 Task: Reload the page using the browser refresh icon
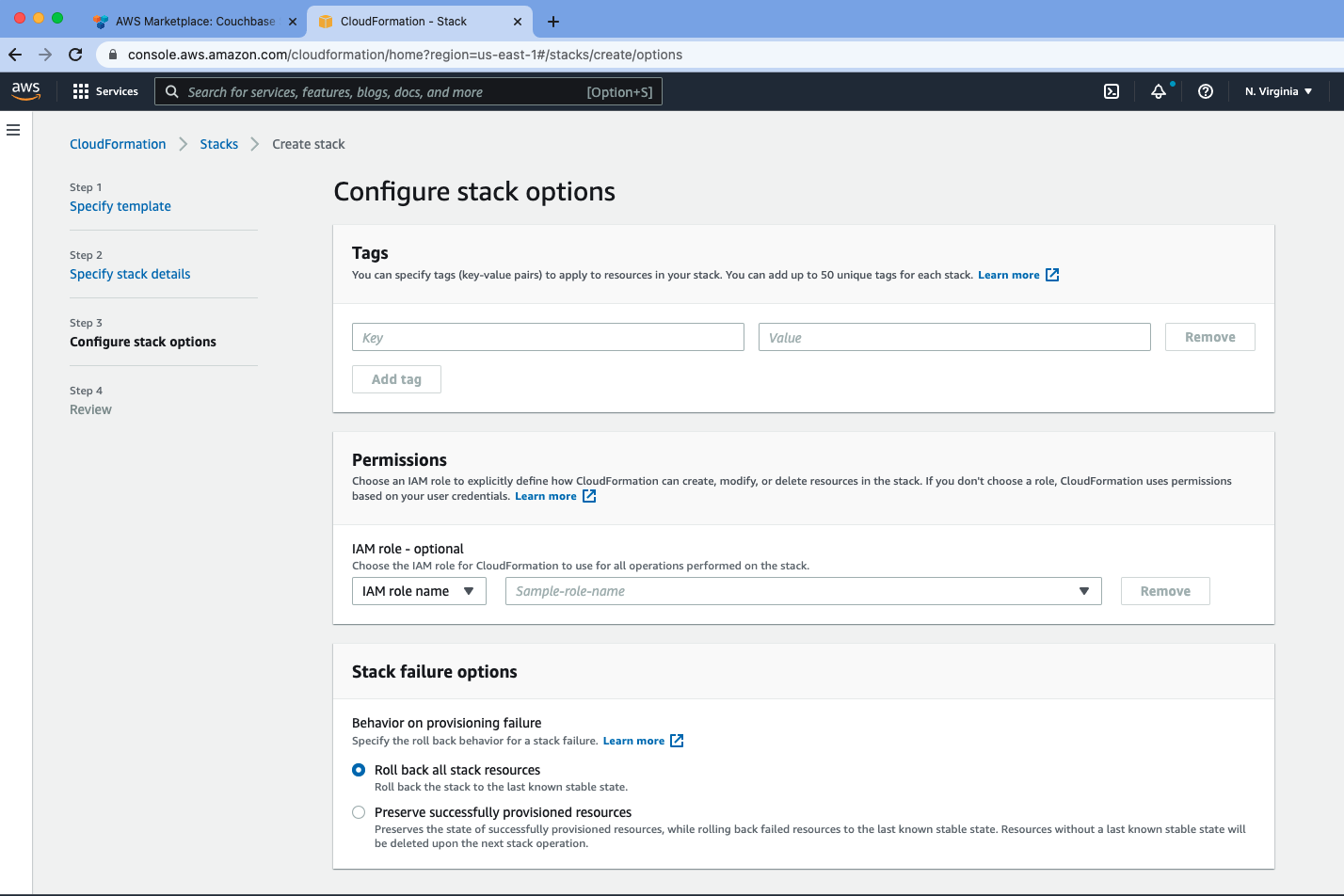(x=75, y=54)
